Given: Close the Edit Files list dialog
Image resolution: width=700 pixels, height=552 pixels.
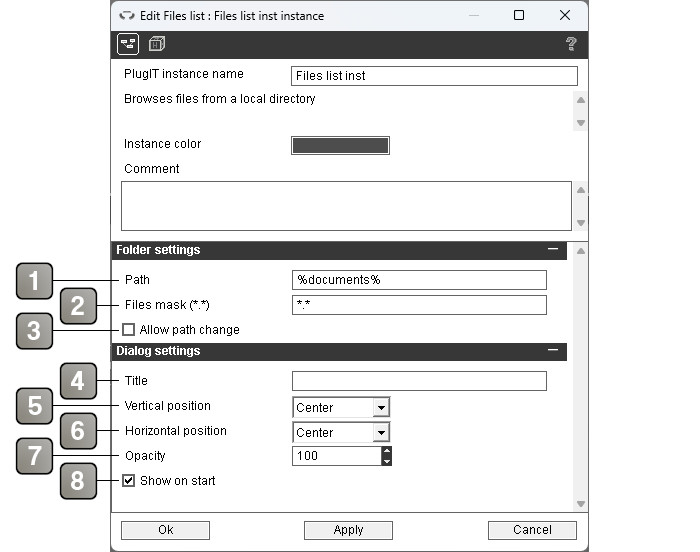Looking at the screenshot, I should tap(565, 15).
